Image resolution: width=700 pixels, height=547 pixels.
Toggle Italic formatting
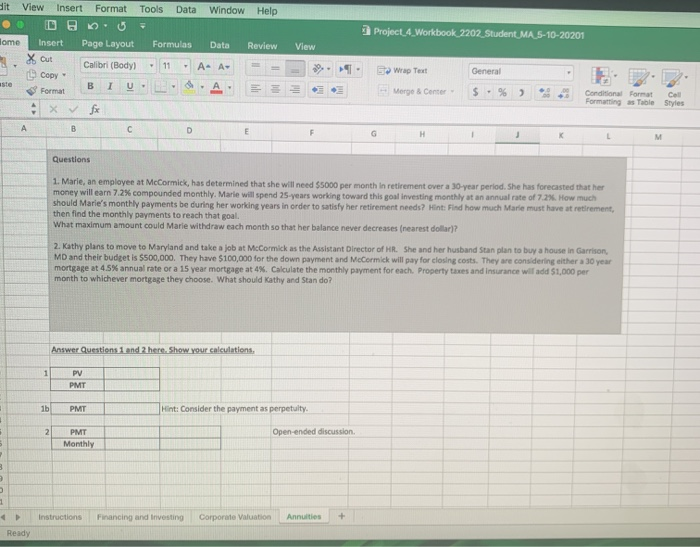point(110,86)
